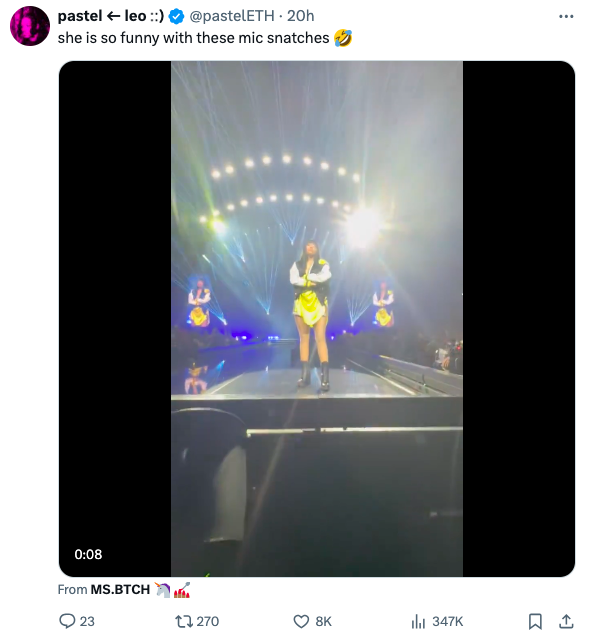Play the concert video
The width and height of the screenshot is (592, 637).
click(x=317, y=318)
